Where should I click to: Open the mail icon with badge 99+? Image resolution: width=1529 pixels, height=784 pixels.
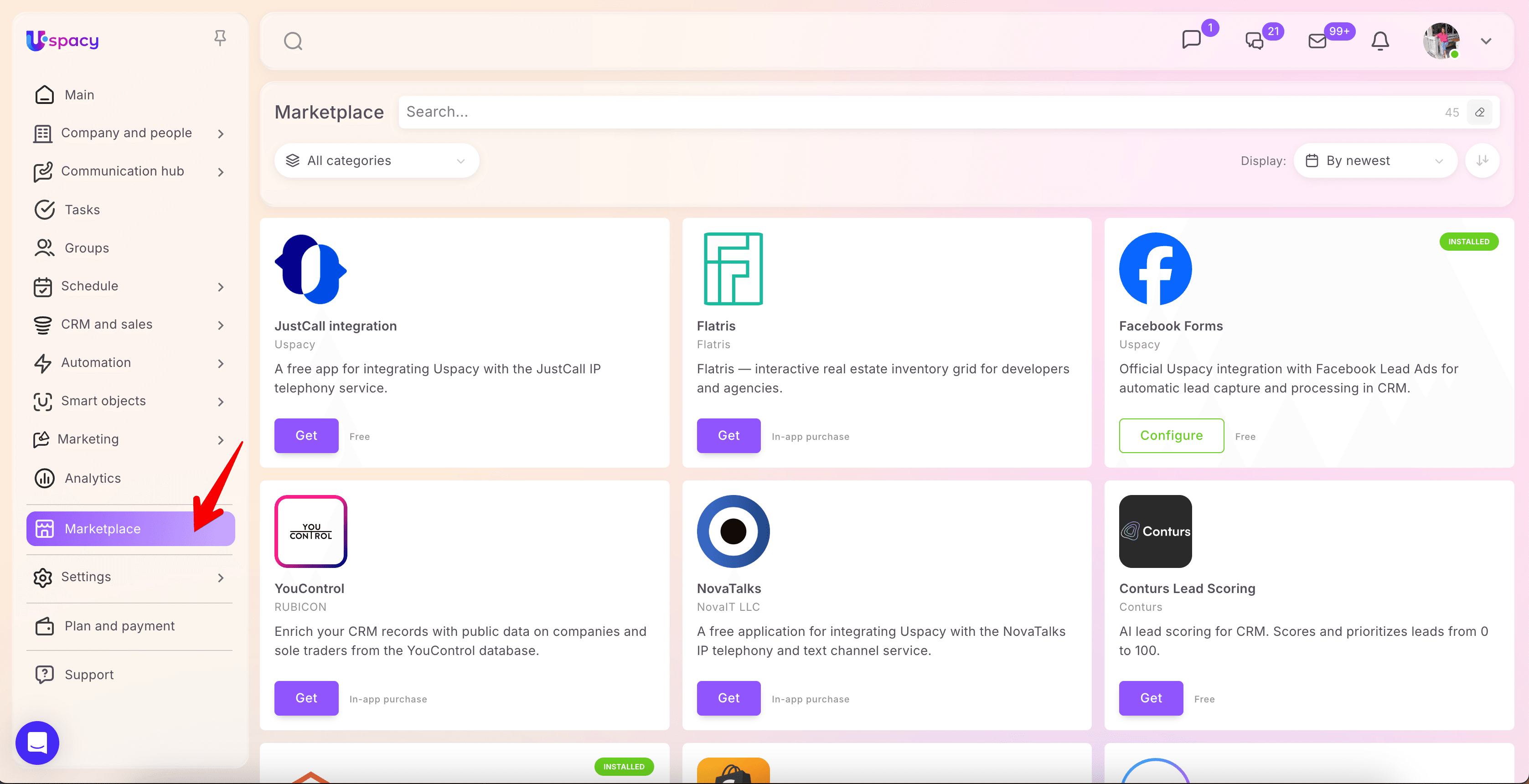point(1317,41)
